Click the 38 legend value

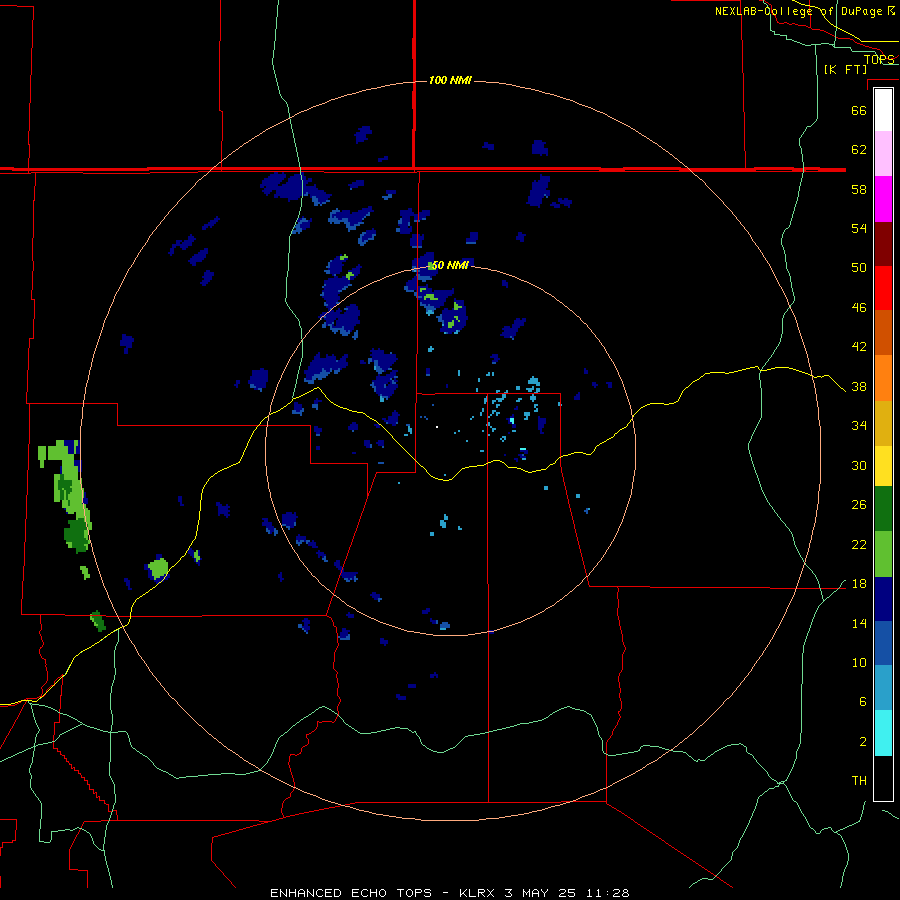pyautogui.click(x=859, y=387)
